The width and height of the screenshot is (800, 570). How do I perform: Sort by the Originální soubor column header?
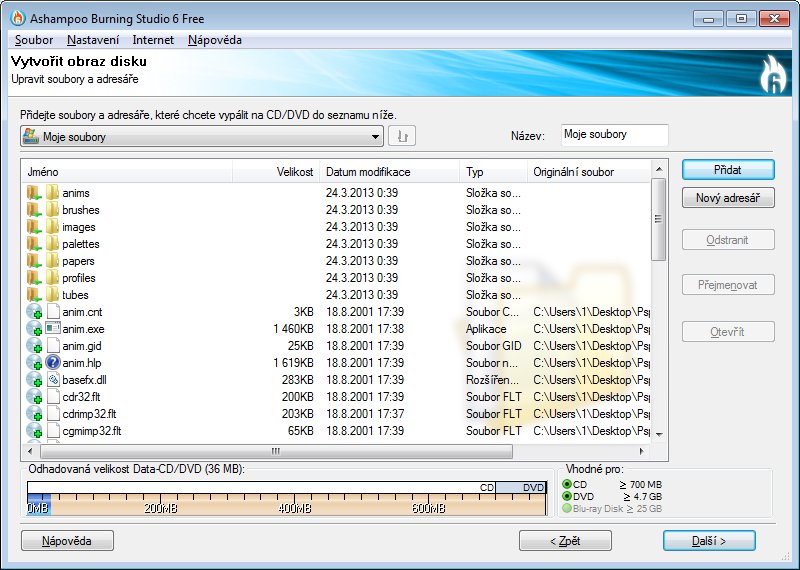click(x=589, y=172)
